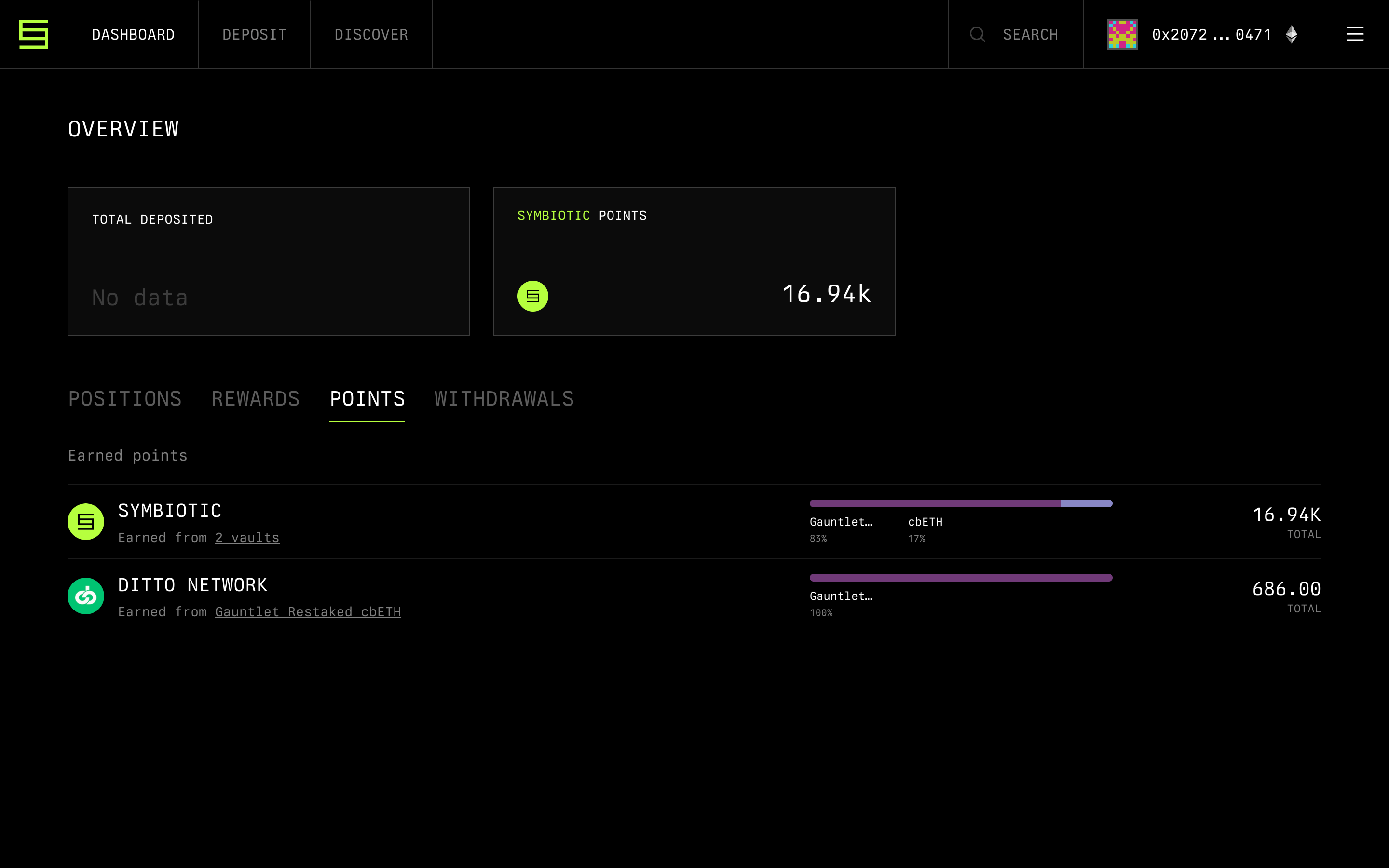Click the Symbiotic row logo icon
This screenshot has width=1389, height=868.
[x=85, y=522]
